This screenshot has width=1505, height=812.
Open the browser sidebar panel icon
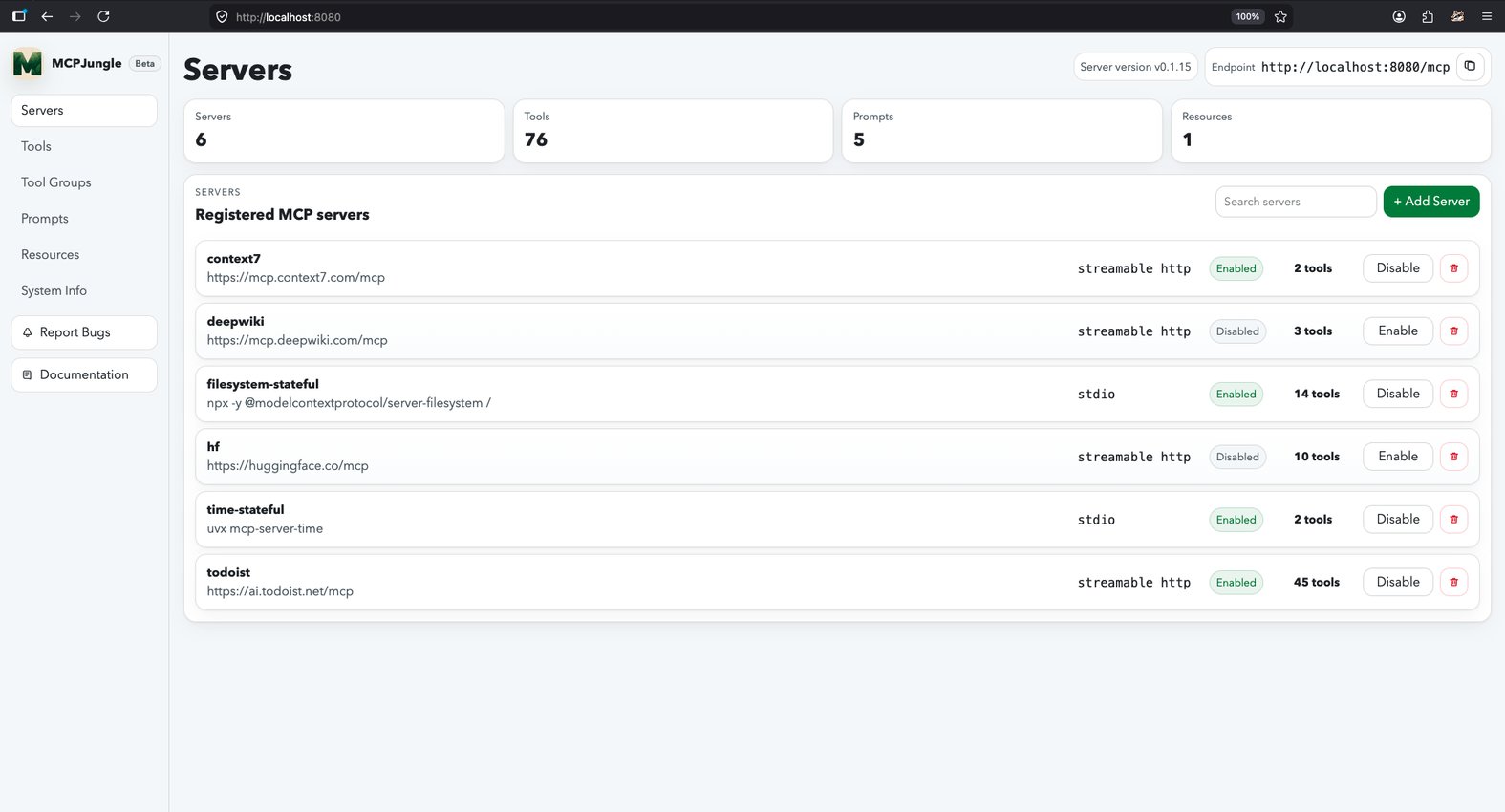18,16
